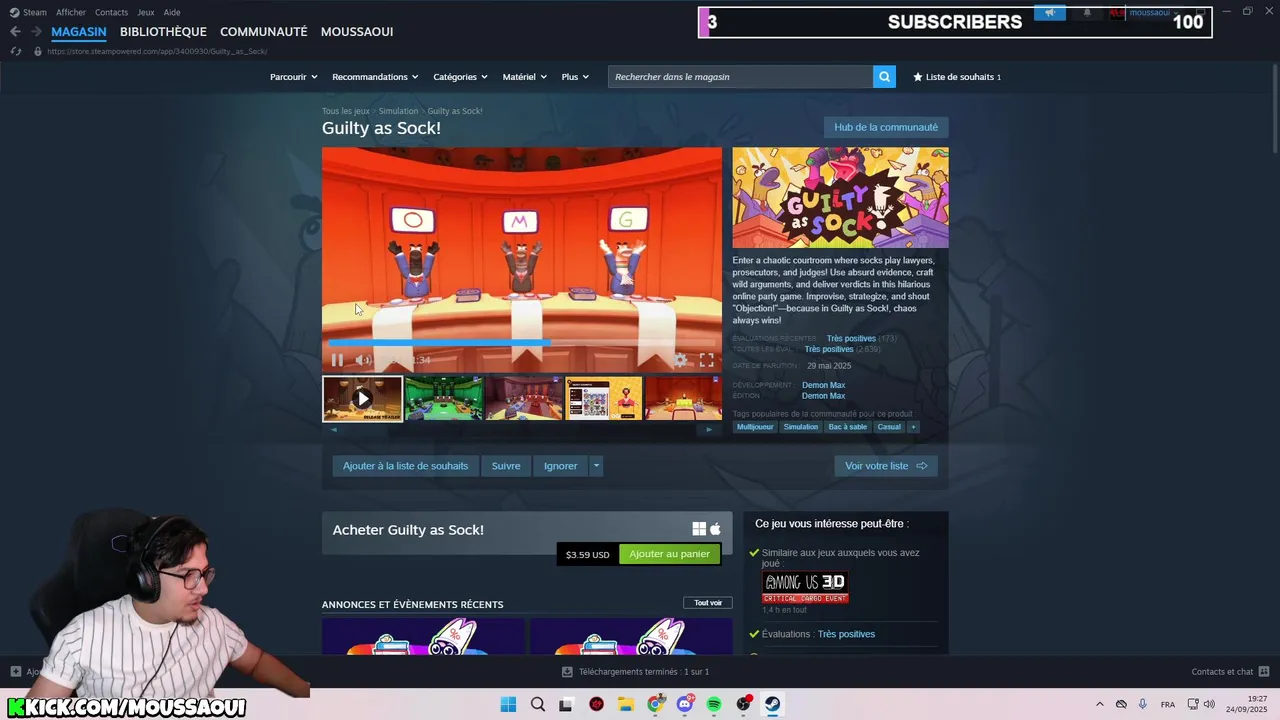Open the Windows platform icon
Screen dimensions: 1280x720
[x=699, y=529]
